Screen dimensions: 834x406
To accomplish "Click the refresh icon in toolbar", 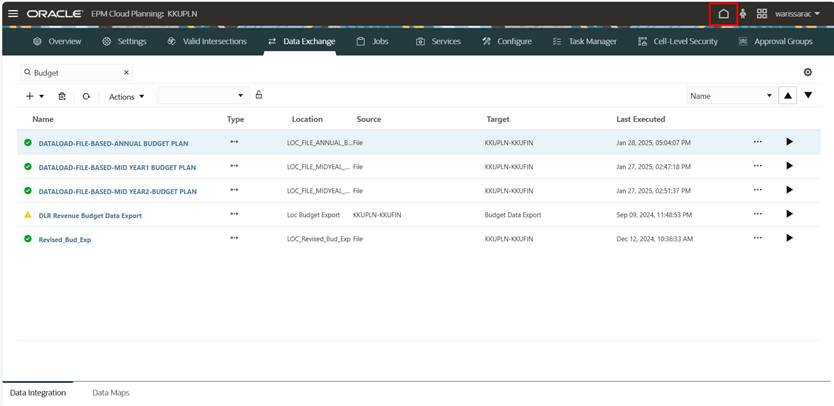I will click(x=87, y=96).
